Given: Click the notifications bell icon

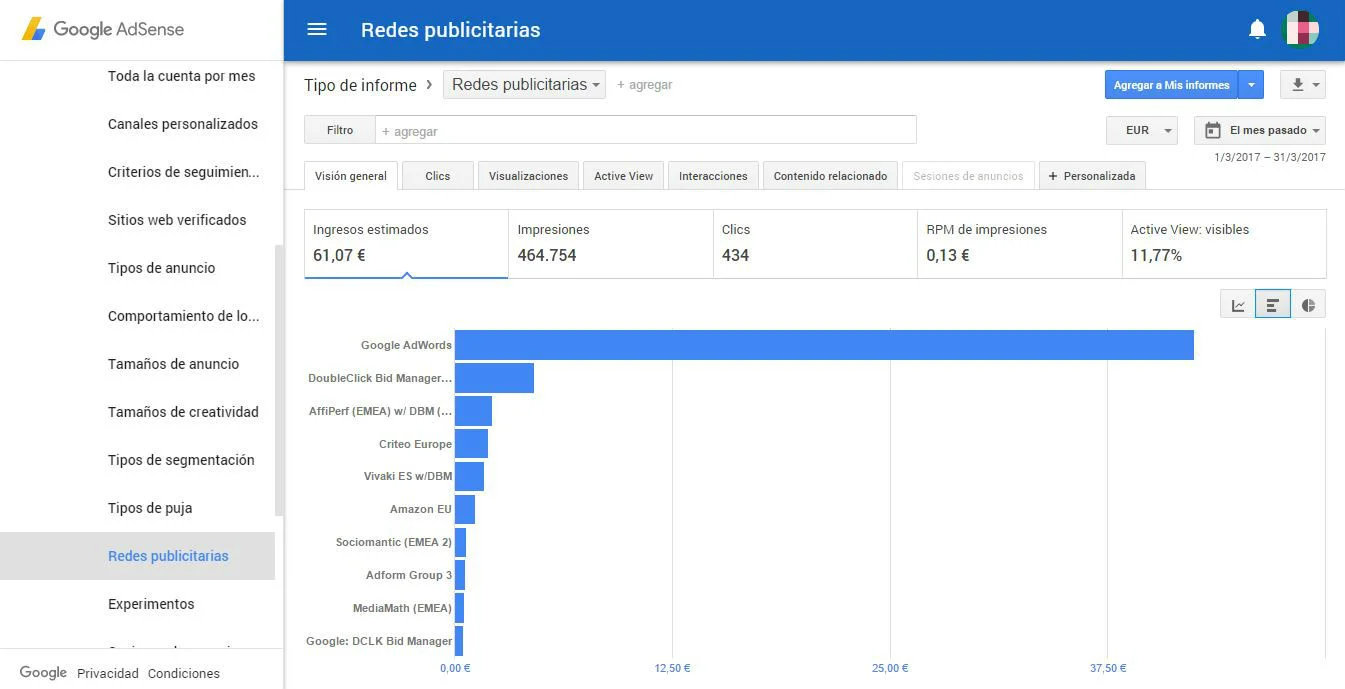Looking at the screenshot, I should pyautogui.click(x=1257, y=30).
